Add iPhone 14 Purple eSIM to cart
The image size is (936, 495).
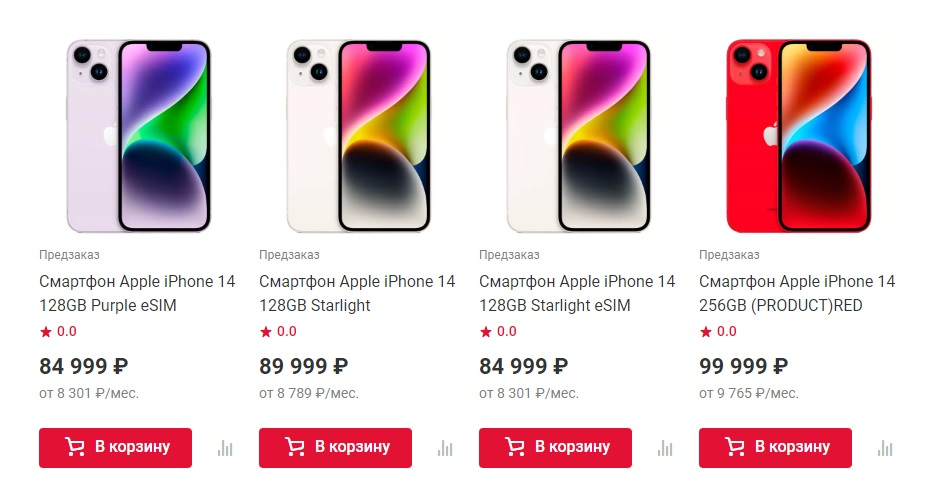[x=115, y=448]
